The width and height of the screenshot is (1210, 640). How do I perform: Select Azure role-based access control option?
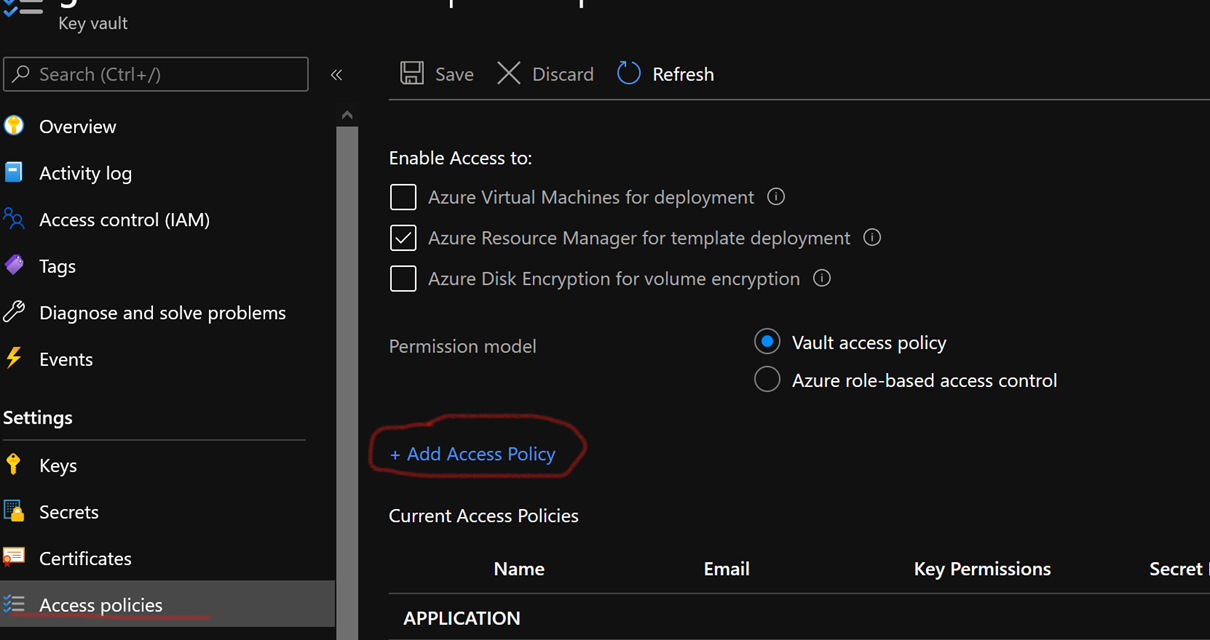[x=766, y=379]
